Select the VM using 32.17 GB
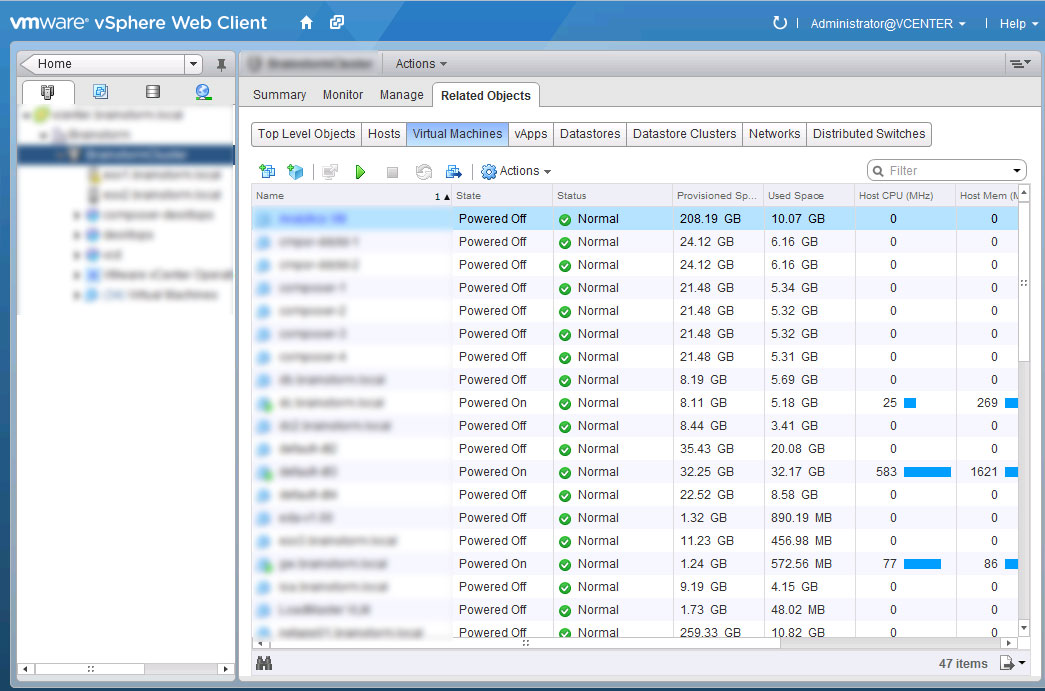Screen dimensions: 1045x691 634,472
